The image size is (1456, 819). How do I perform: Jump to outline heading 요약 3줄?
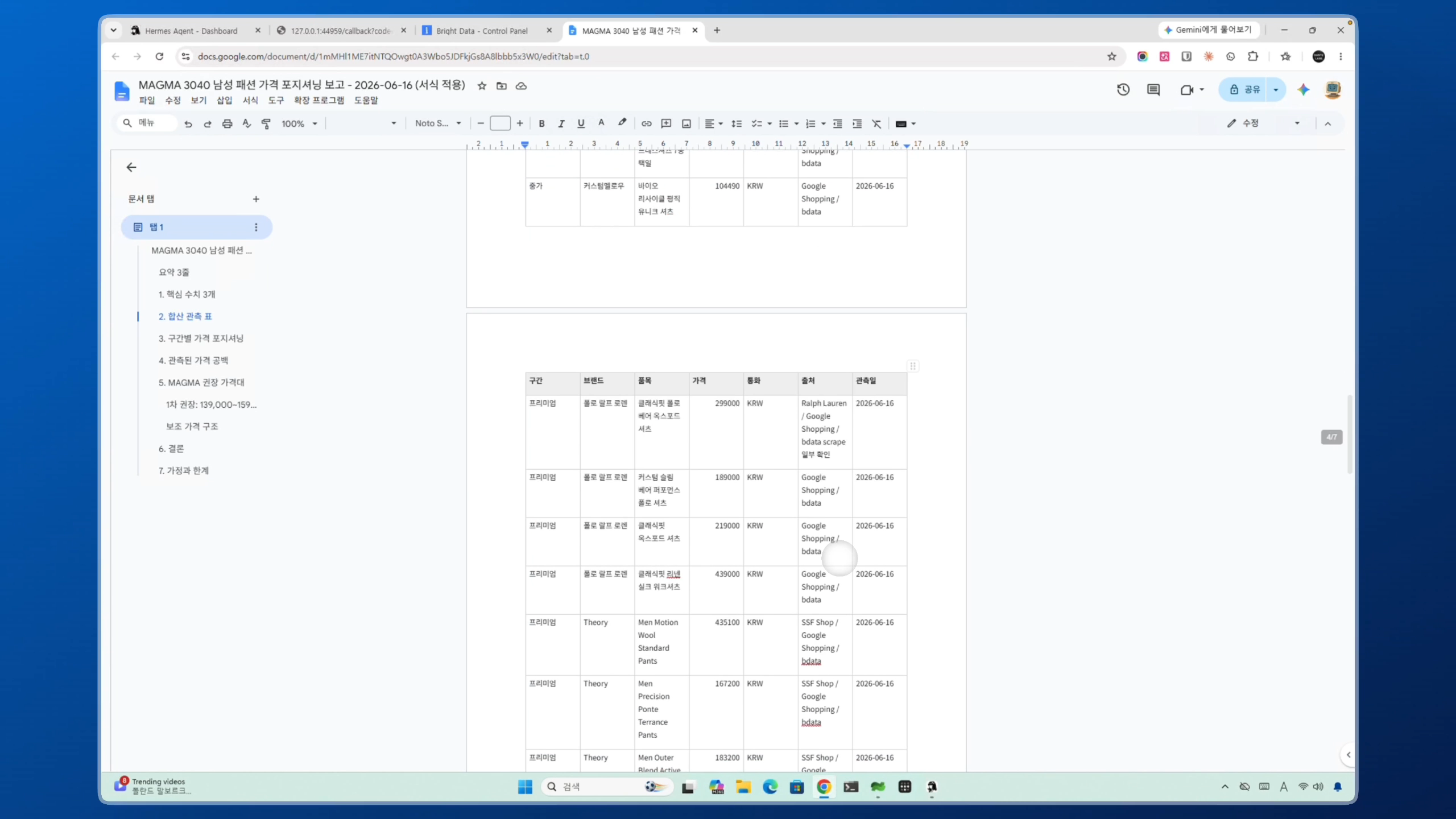point(174,272)
